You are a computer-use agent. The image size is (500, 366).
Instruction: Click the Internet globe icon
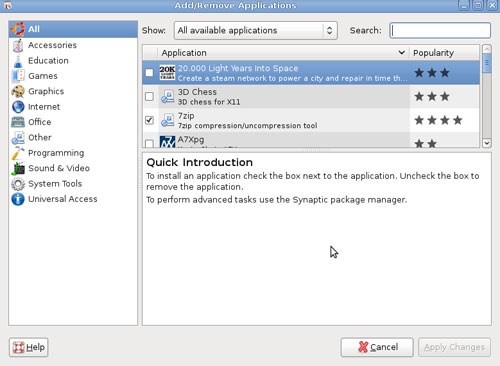[x=18, y=107]
